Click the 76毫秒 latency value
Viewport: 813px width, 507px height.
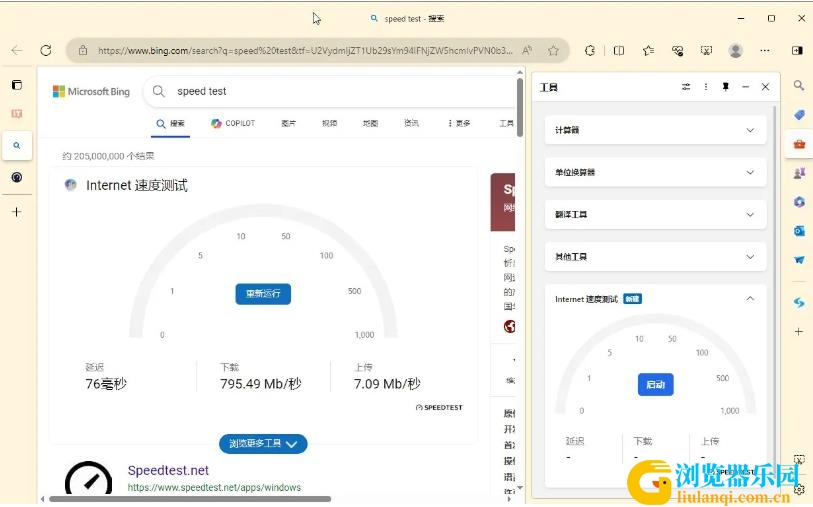(x=106, y=384)
